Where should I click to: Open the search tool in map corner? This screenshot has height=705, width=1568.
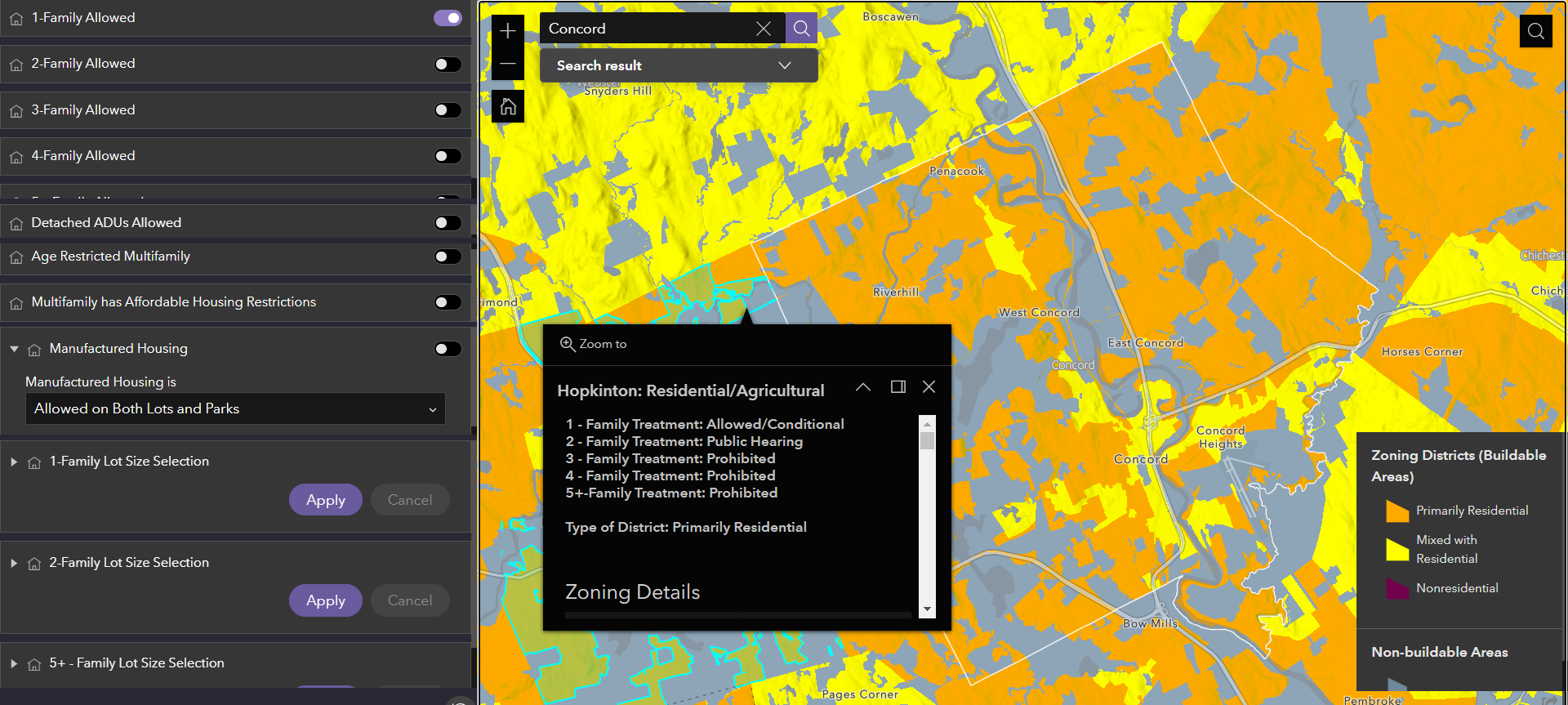point(1535,32)
